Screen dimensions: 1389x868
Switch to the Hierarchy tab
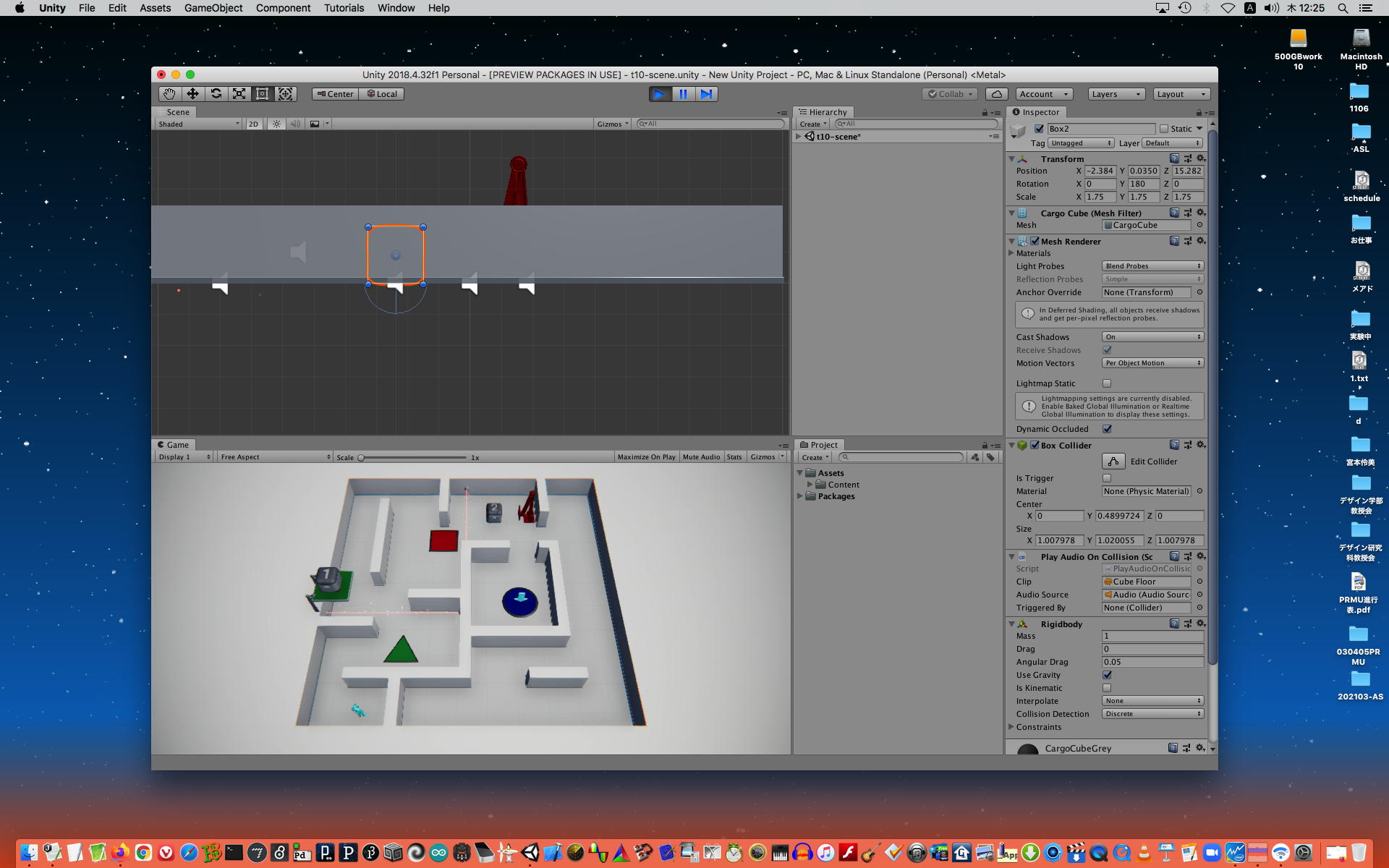[823, 112]
